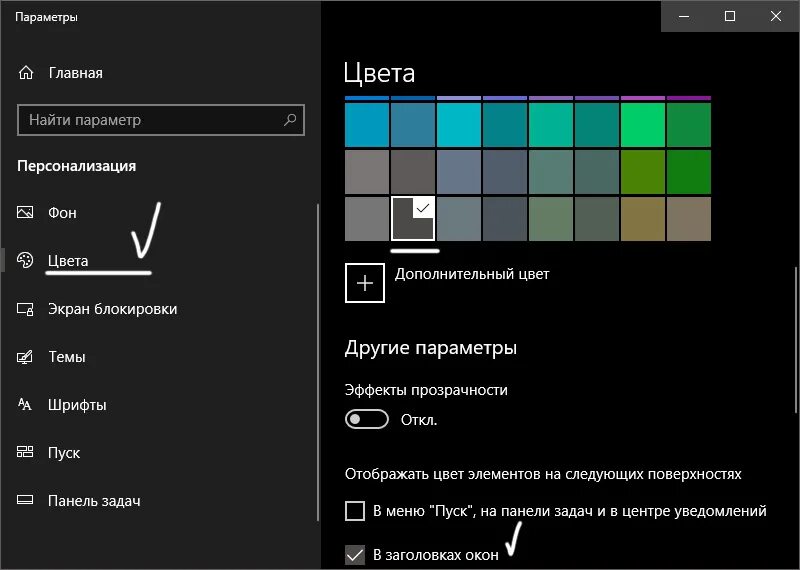Toggle the Эффекты прозрачности switch
This screenshot has height=570, width=800.
click(x=367, y=419)
